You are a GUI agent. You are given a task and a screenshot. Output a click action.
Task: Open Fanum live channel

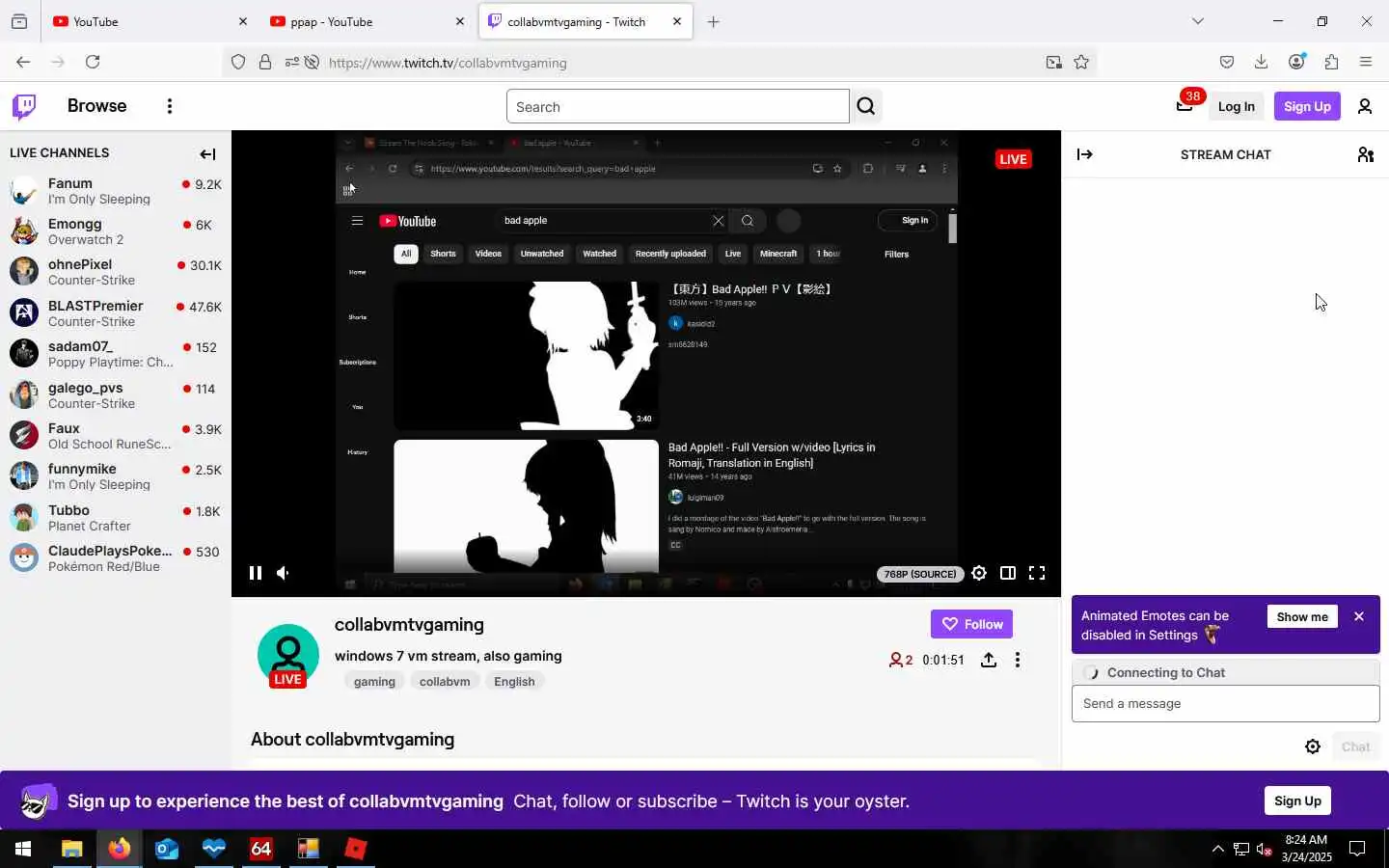[x=116, y=191]
